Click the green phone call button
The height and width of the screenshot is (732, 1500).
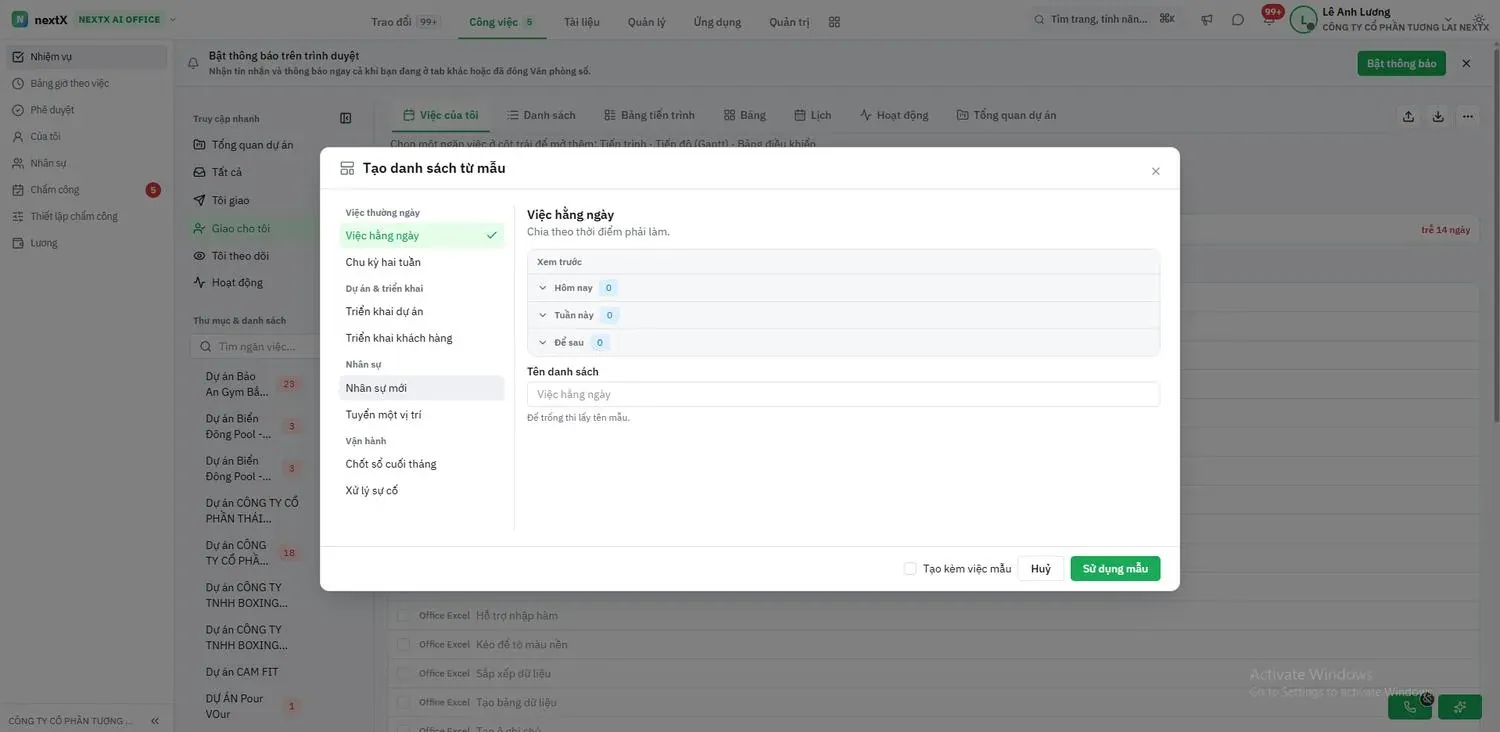1410,707
